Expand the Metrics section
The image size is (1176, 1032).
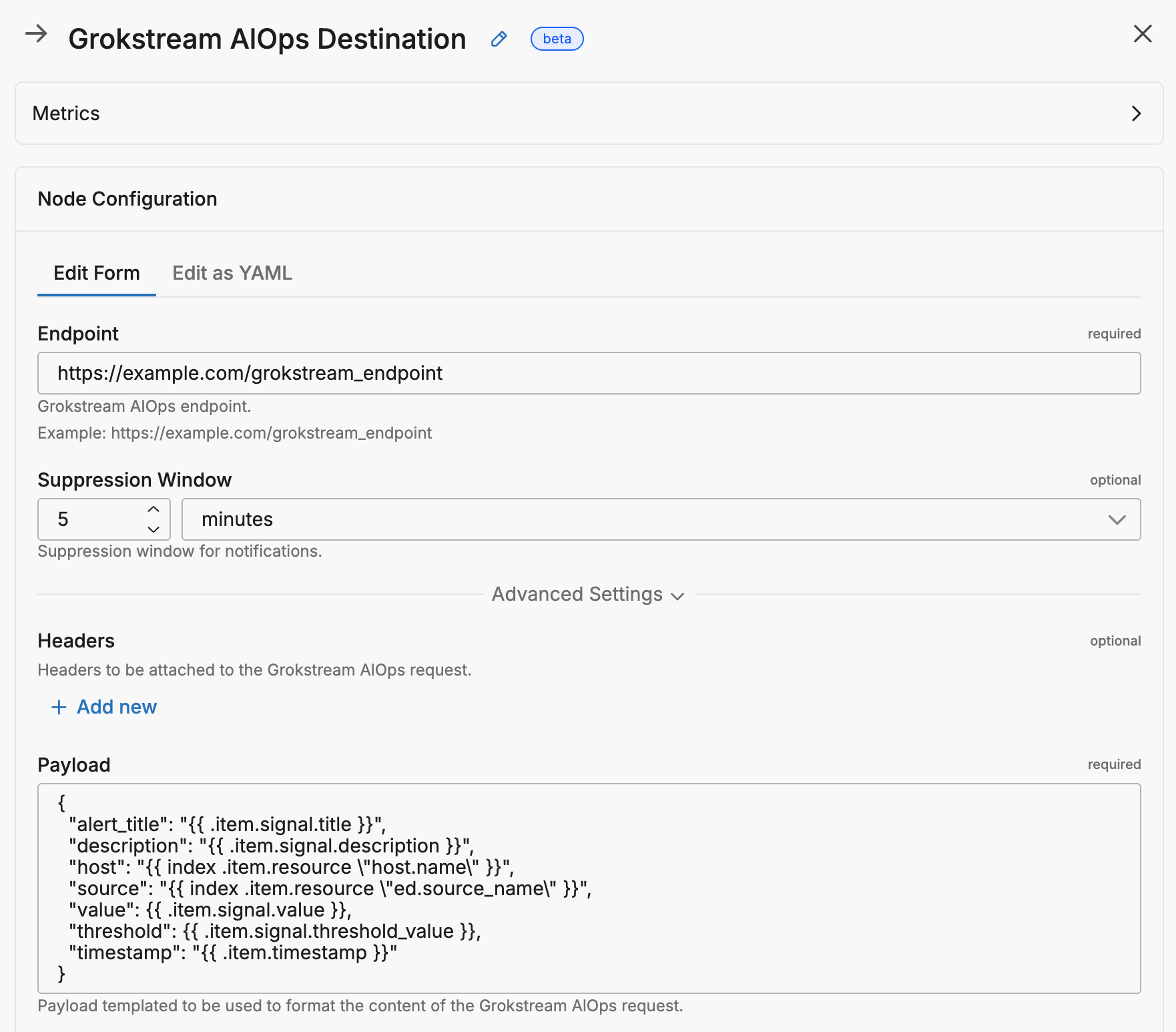pyautogui.click(x=66, y=113)
